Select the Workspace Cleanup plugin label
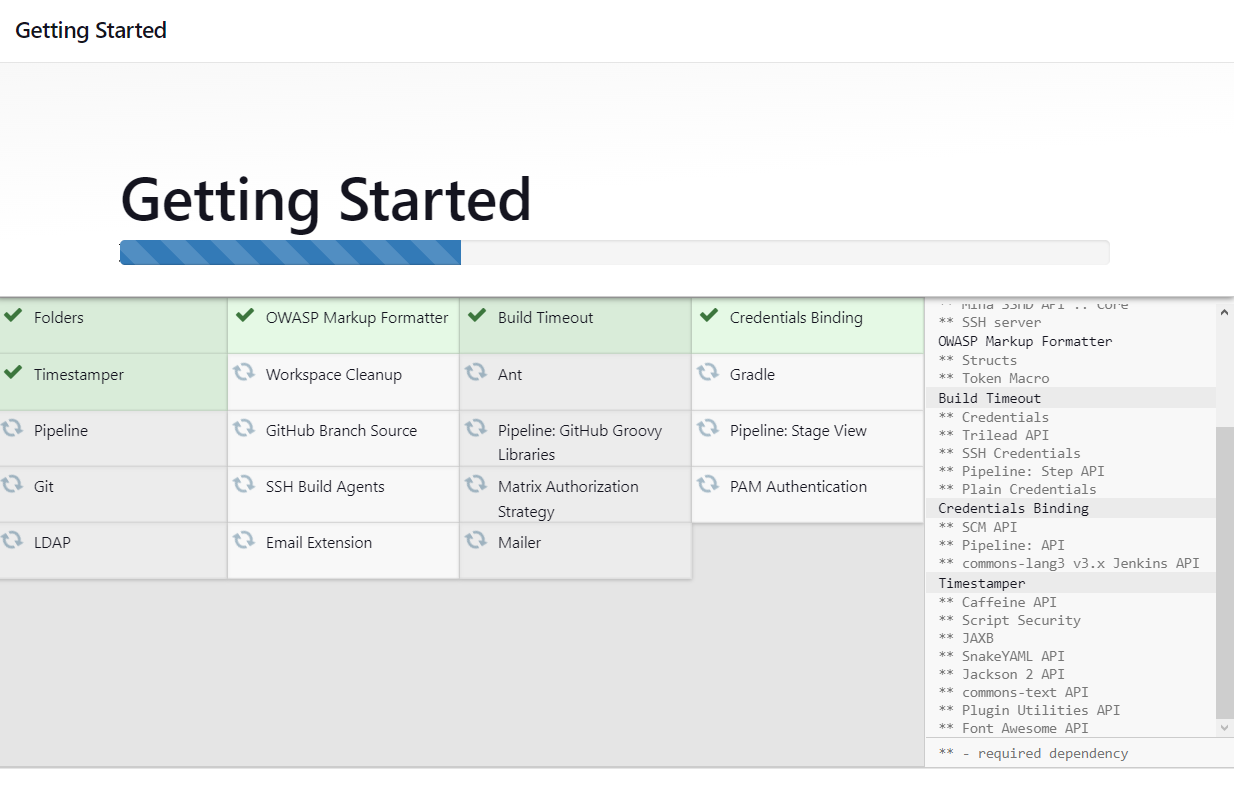 (334, 375)
